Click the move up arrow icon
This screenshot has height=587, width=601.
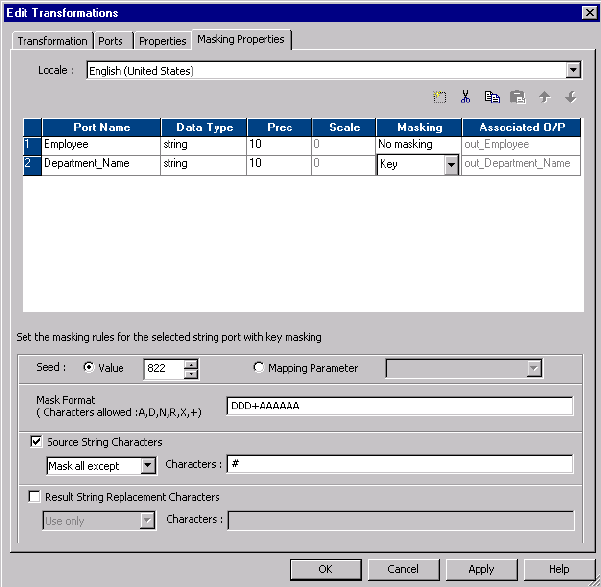point(544,97)
